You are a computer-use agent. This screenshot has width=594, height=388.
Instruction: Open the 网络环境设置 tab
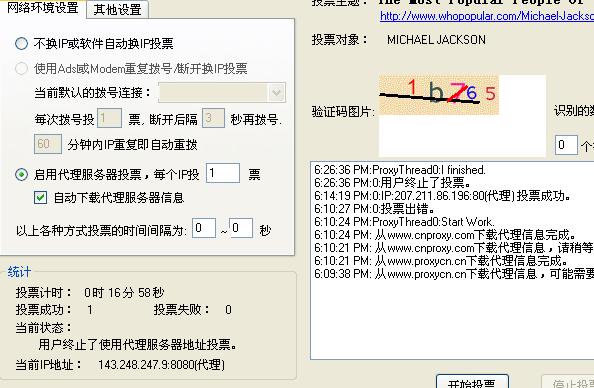click(43, 8)
